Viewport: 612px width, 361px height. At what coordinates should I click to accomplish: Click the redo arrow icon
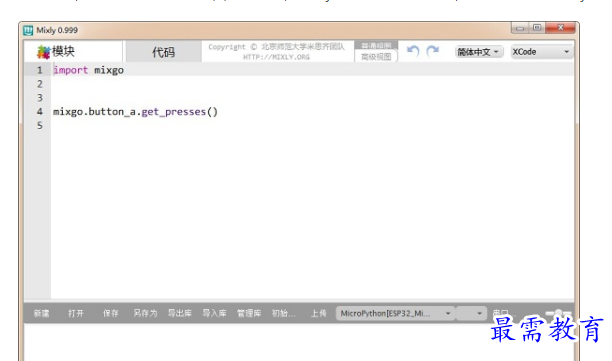(432, 51)
